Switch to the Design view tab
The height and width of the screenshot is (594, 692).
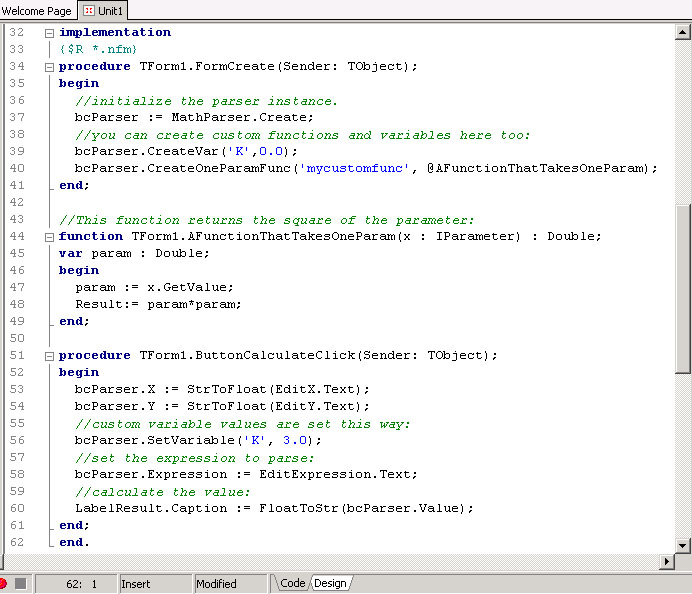(x=330, y=583)
